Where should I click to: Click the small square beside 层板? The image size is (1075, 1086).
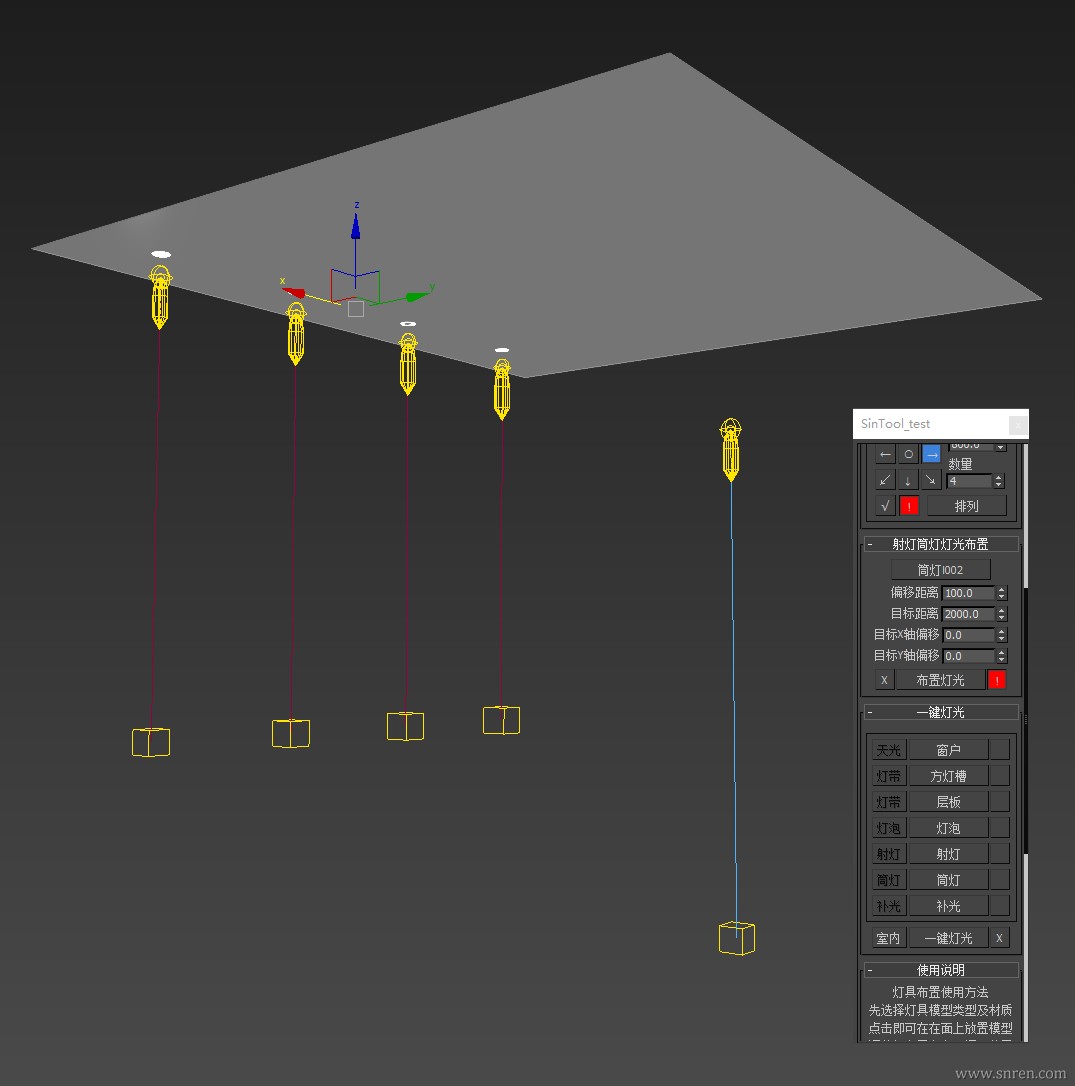1000,802
